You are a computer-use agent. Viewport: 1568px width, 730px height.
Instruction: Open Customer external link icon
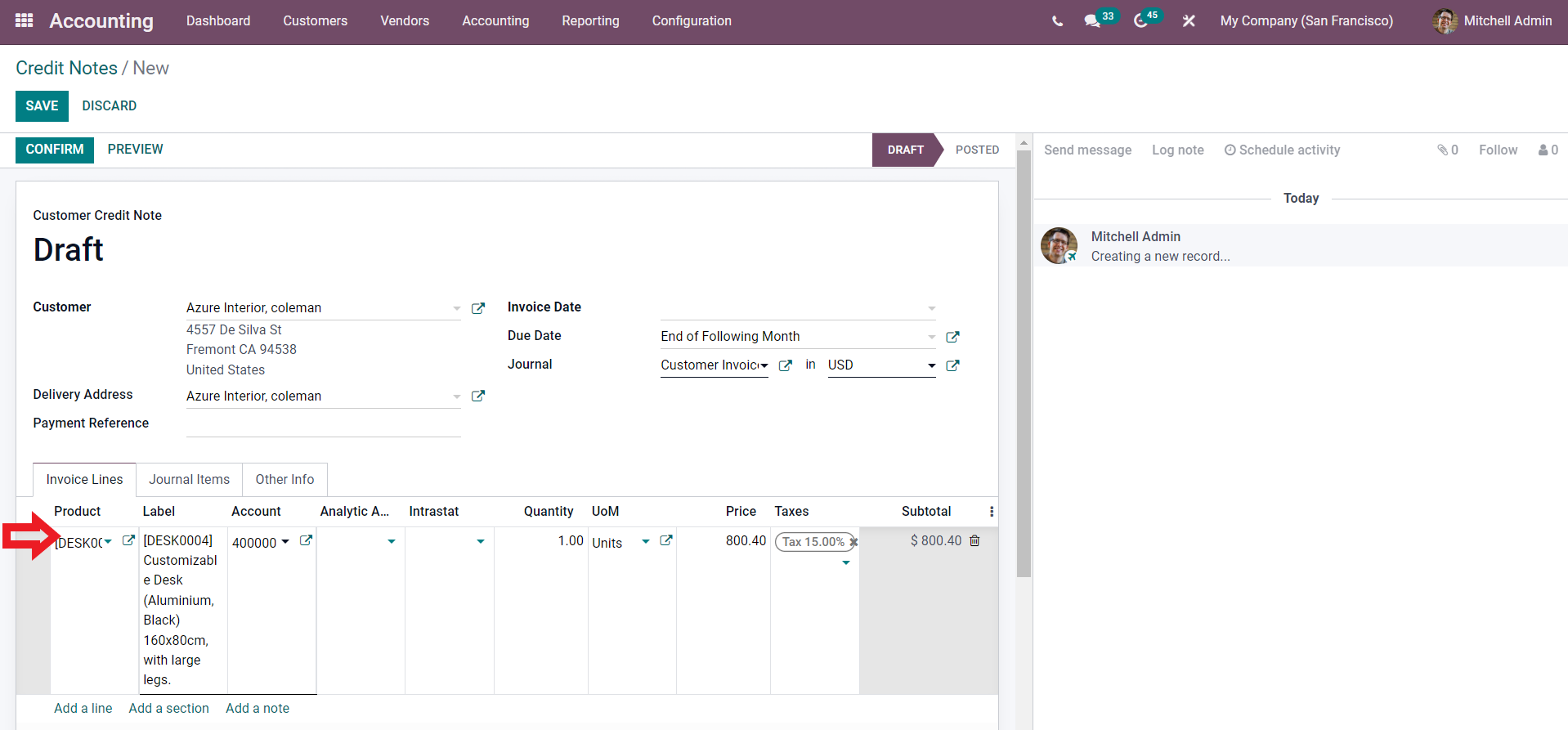point(478,308)
